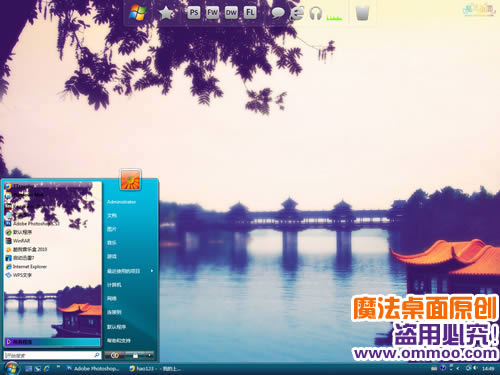Click the power button in Start menu
The width and height of the screenshot is (500, 375).
(x=115, y=355)
